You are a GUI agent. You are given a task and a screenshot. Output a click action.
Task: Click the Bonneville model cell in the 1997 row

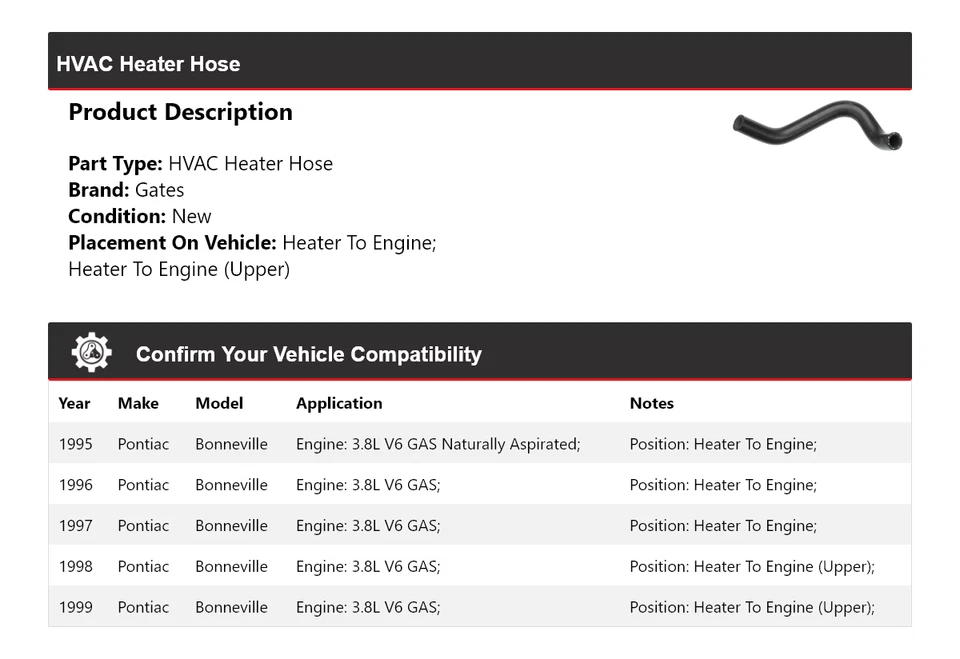[231, 526]
